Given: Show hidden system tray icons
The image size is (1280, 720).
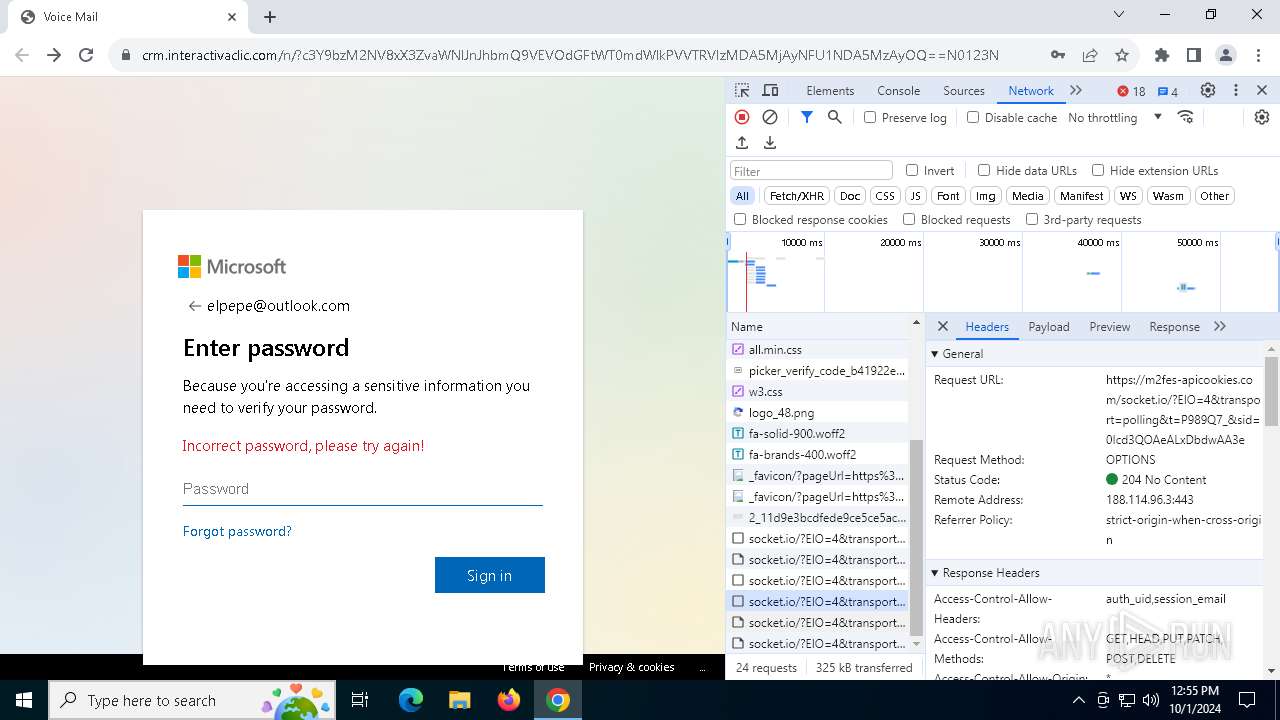Looking at the screenshot, I should [1078, 700].
